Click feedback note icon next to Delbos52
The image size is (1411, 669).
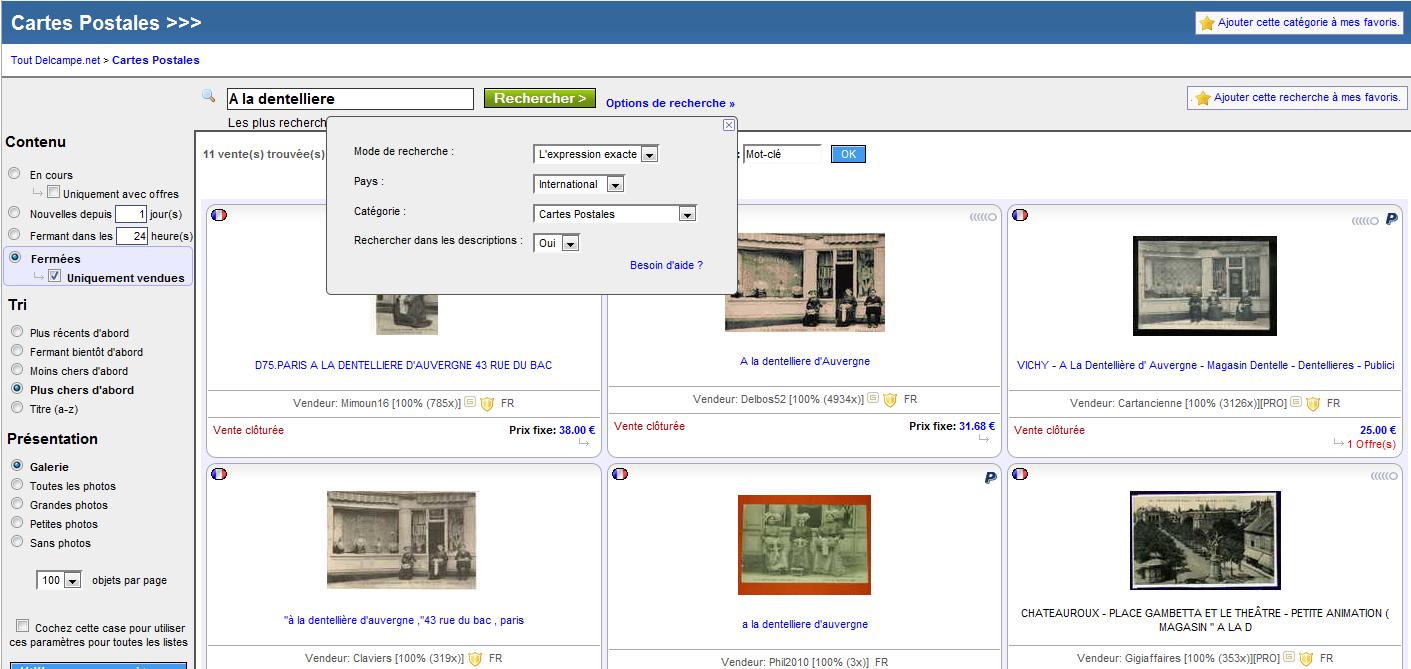[873, 399]
